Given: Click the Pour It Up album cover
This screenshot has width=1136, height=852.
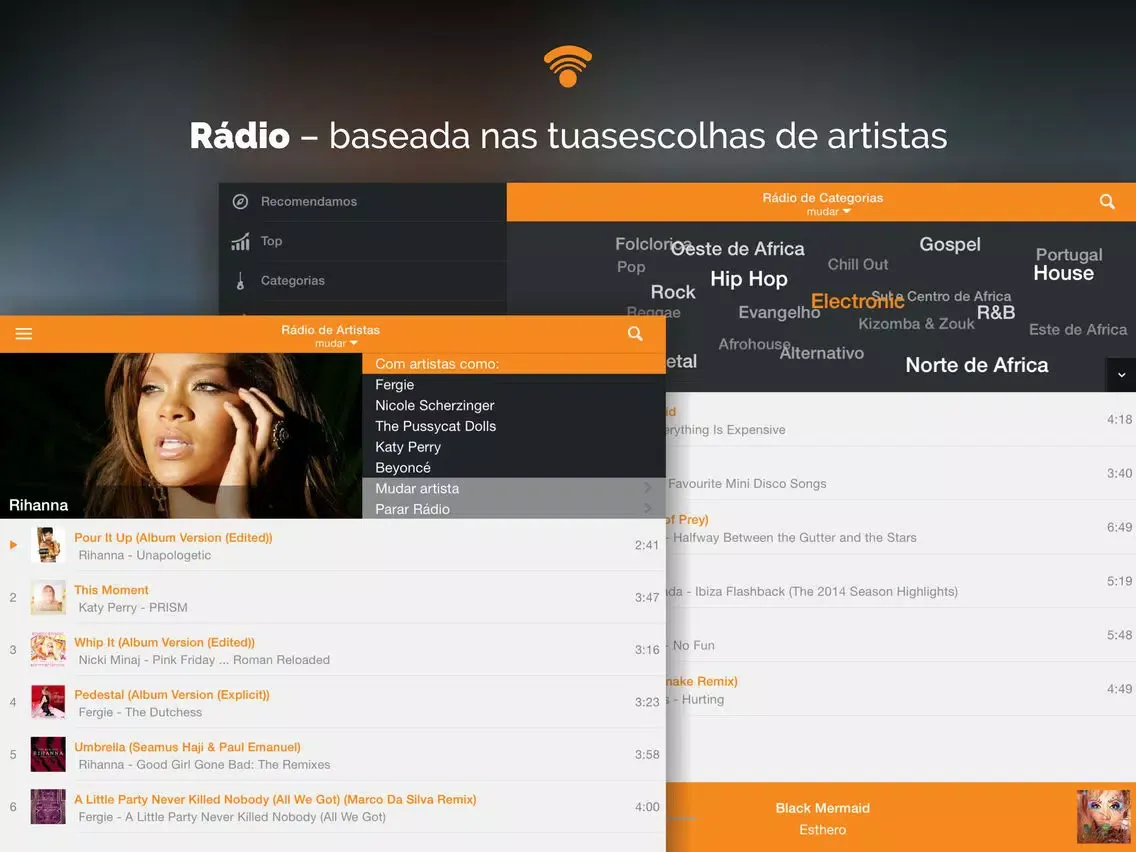Looking at the screenshot, I should tap(48, 545).
